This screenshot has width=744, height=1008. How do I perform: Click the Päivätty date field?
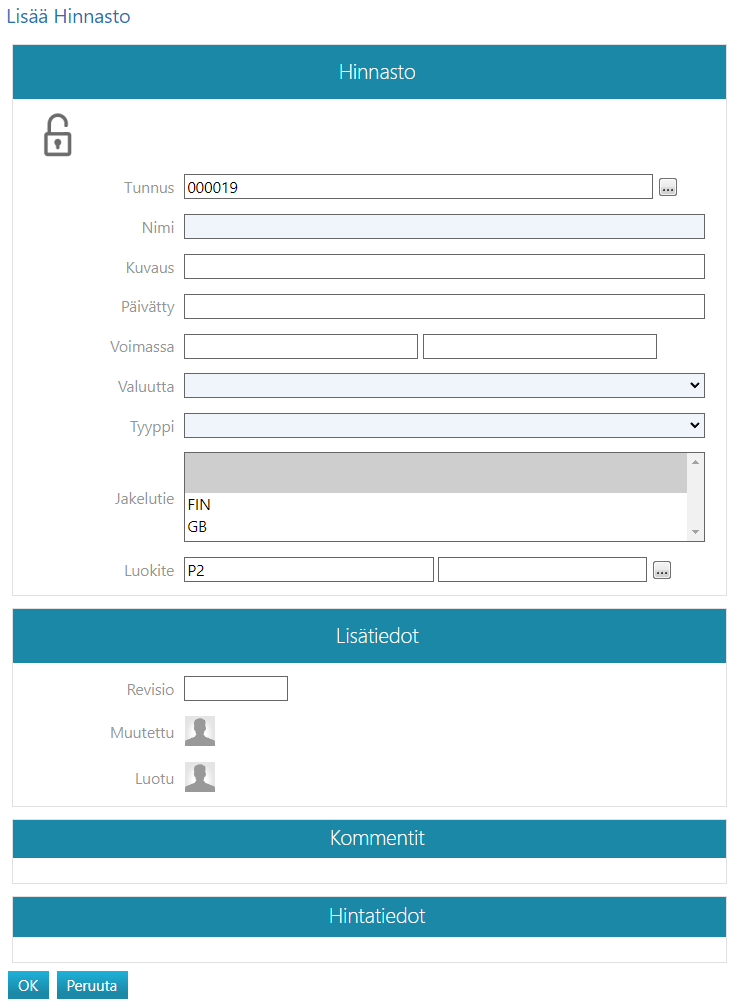click(444, 306)
